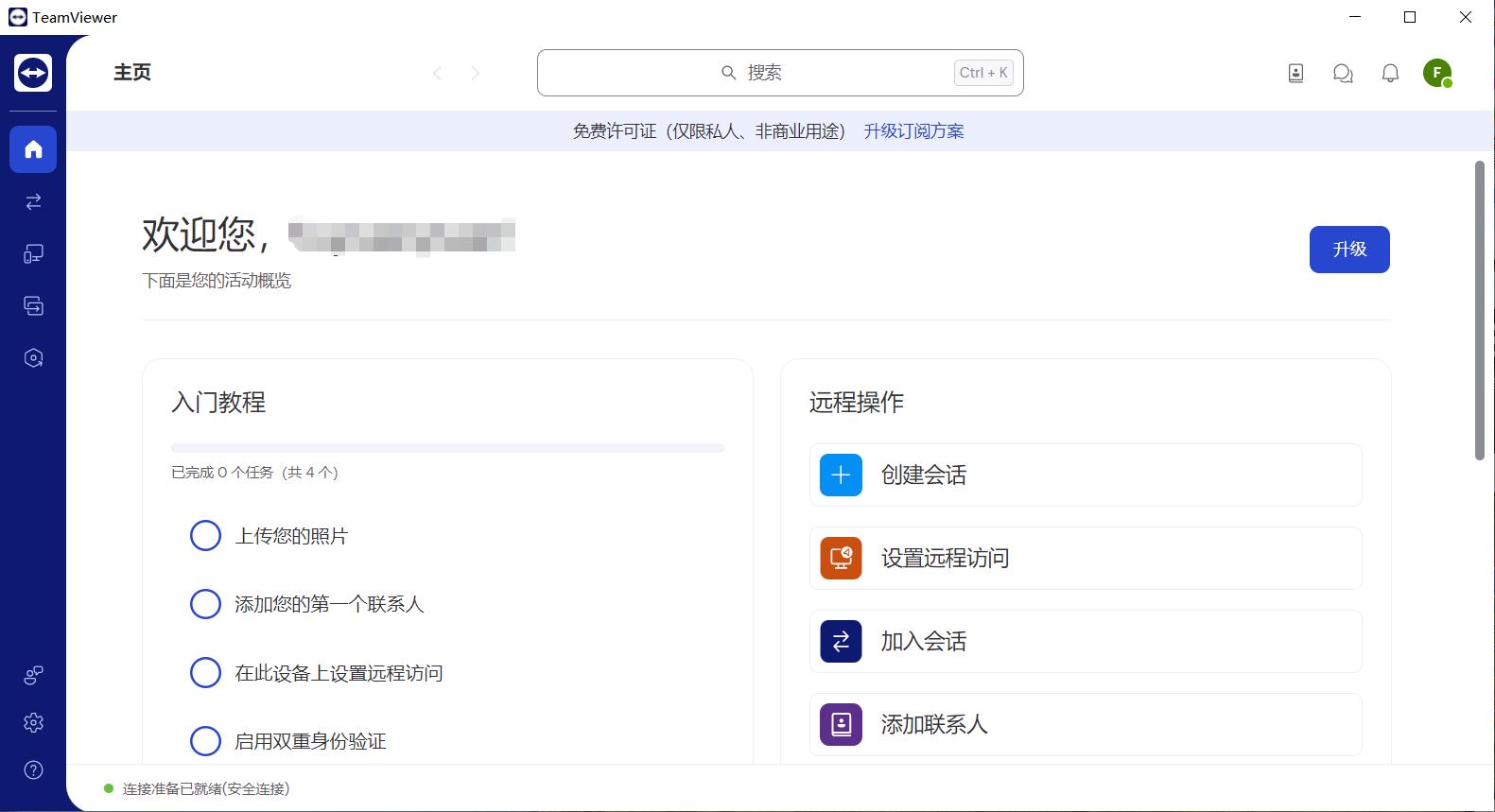Viewport: 1495px width, 812px height.
Task: Open the 创建会话 action card
Action: click(1086, 475)
